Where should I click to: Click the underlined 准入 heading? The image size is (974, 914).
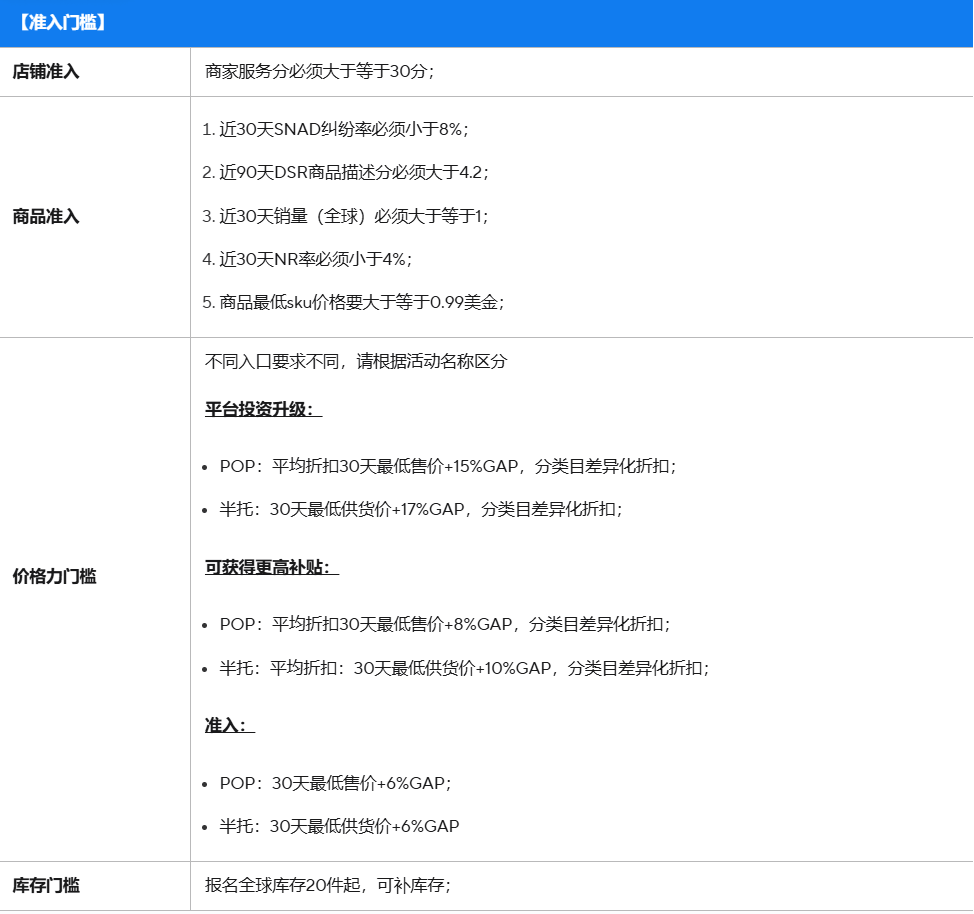pyautogui.click(x=229, y=726)
